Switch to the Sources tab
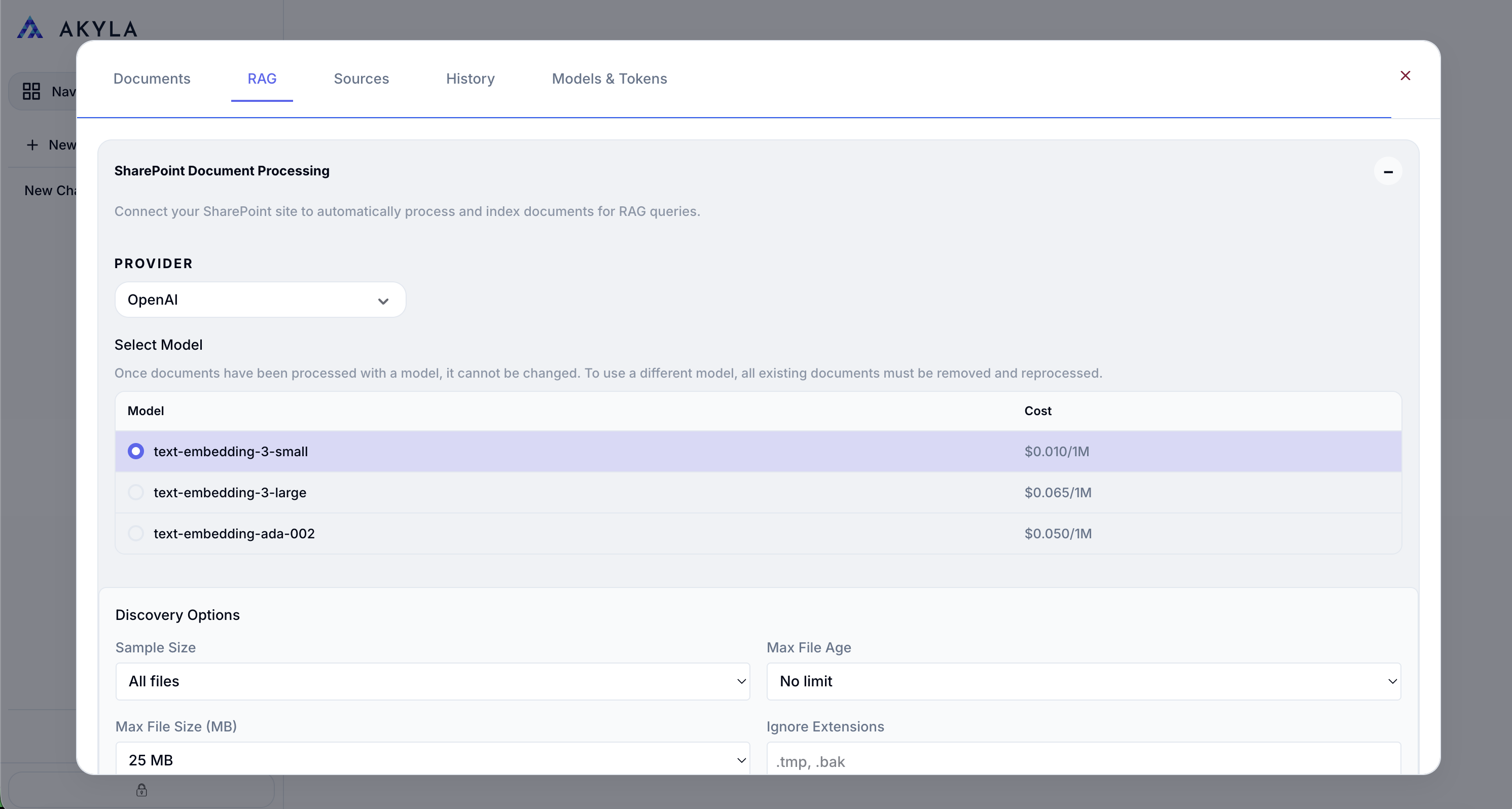Viewport: 1512px width, 809px height. coord(361,79)
